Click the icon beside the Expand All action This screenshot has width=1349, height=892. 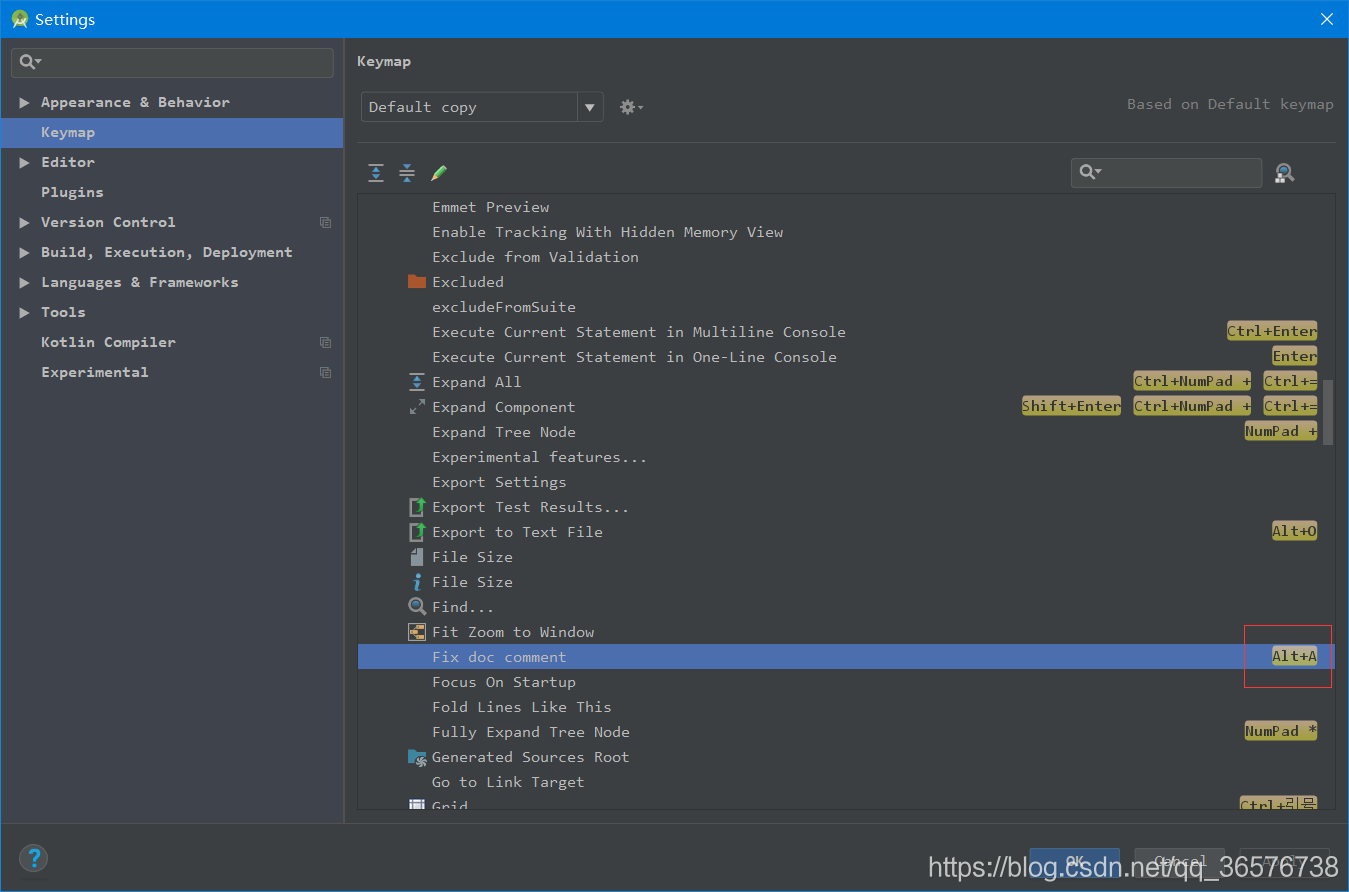(417, 382)
